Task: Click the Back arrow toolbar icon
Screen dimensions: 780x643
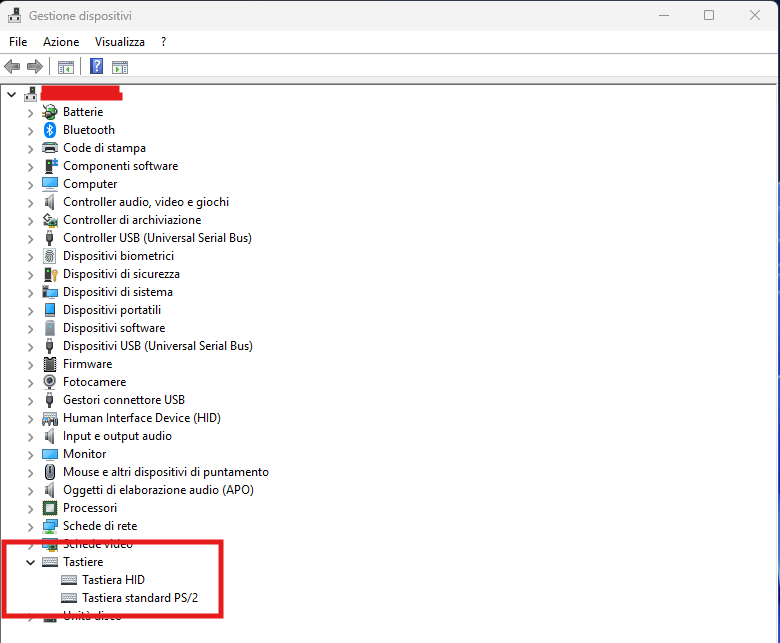Action: tap(11, 66)
